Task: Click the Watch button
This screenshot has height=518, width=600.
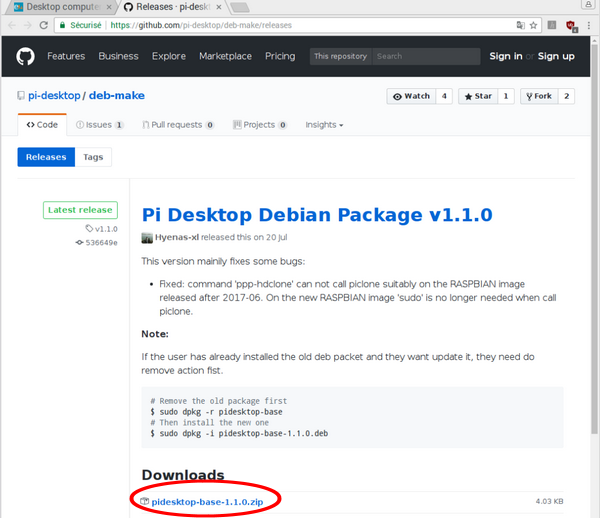Action: click(x=411, y=96)
